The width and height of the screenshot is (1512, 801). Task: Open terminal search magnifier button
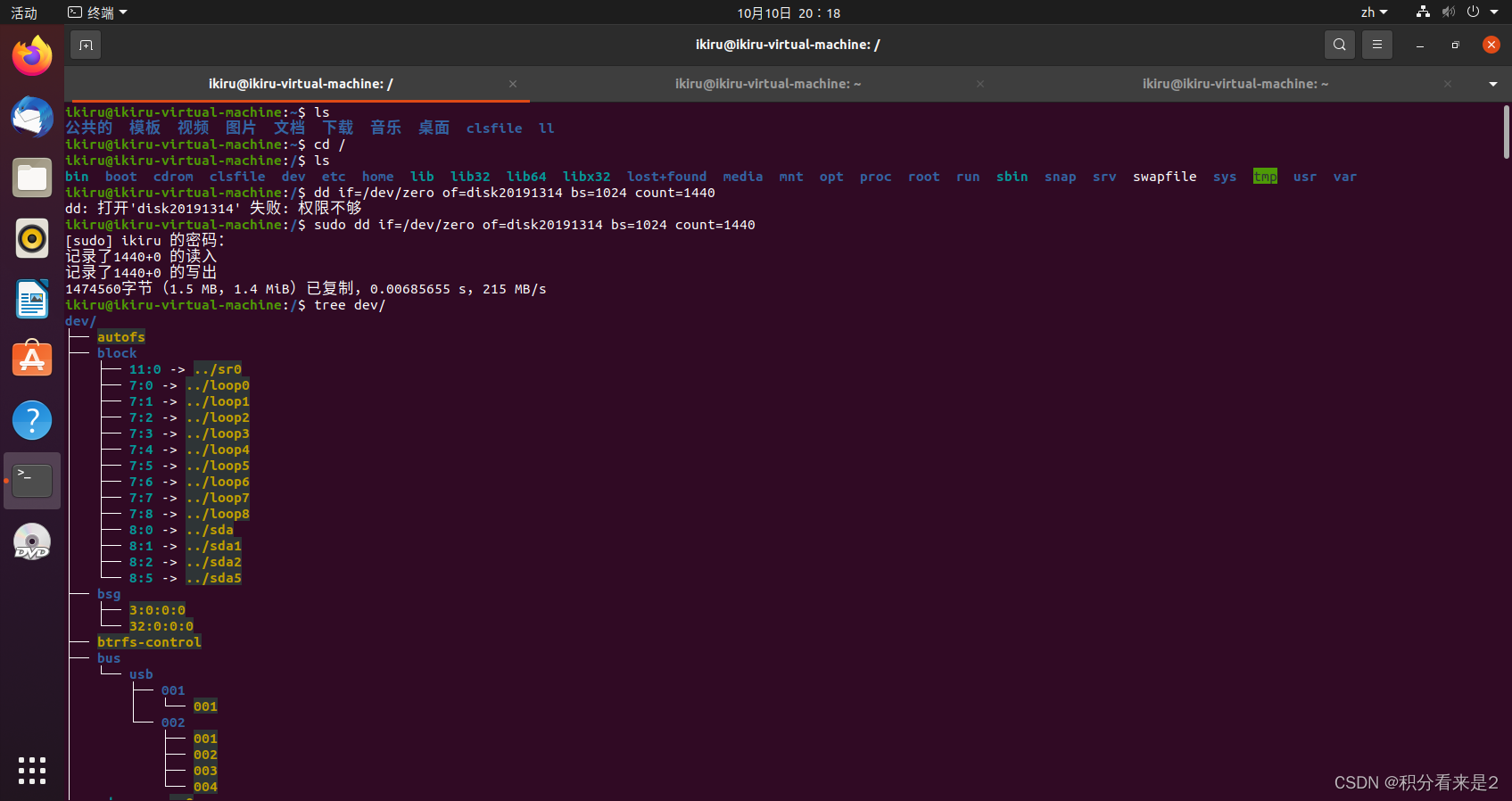click(1339, 45)
